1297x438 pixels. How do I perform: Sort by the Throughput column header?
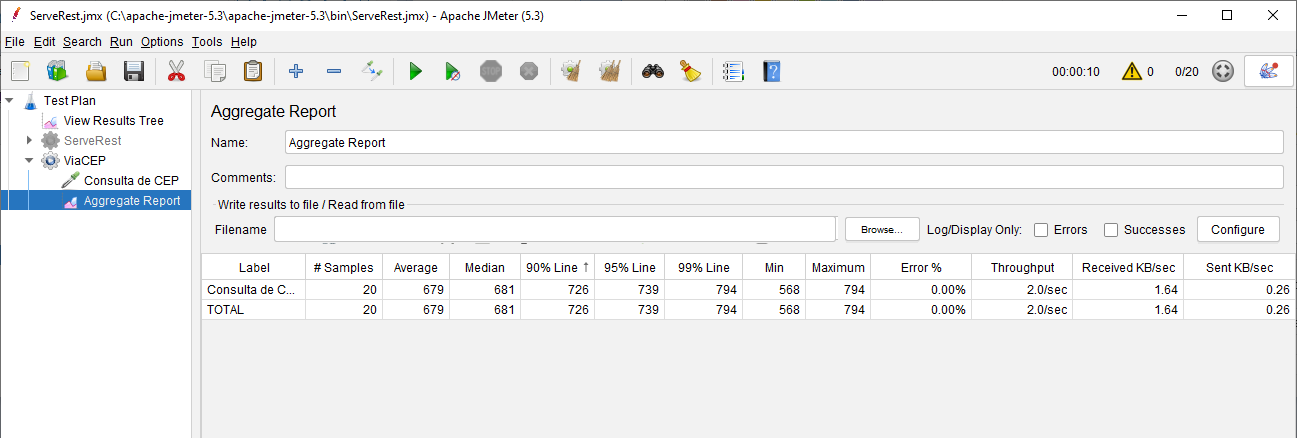[1022, 267]
